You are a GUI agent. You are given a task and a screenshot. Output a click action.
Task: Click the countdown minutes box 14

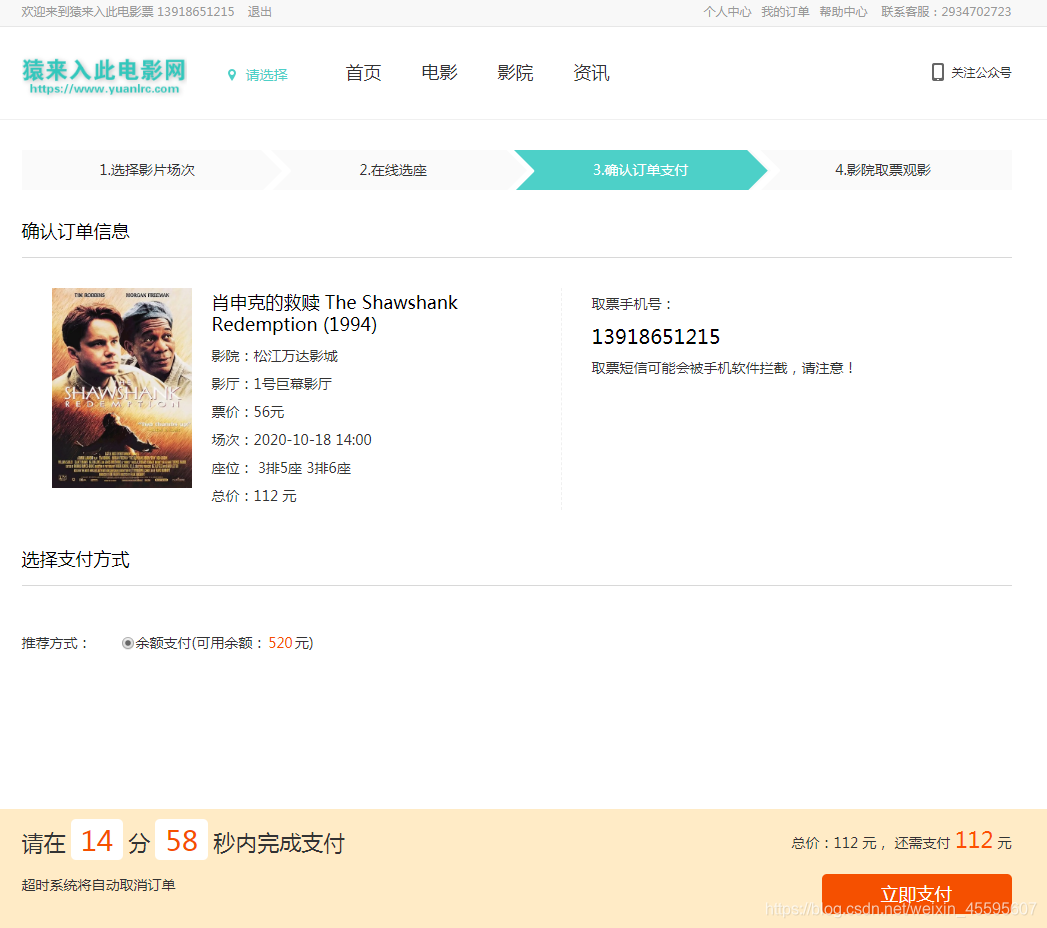tap(97, 840)
